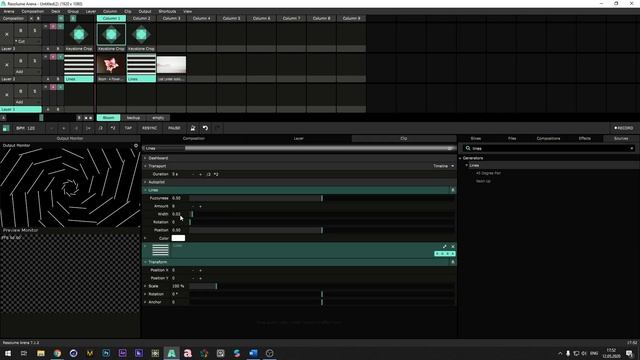The image size is (640, 360).
Task: Eject all clips in Layer 1 with X
Action: 7,95
